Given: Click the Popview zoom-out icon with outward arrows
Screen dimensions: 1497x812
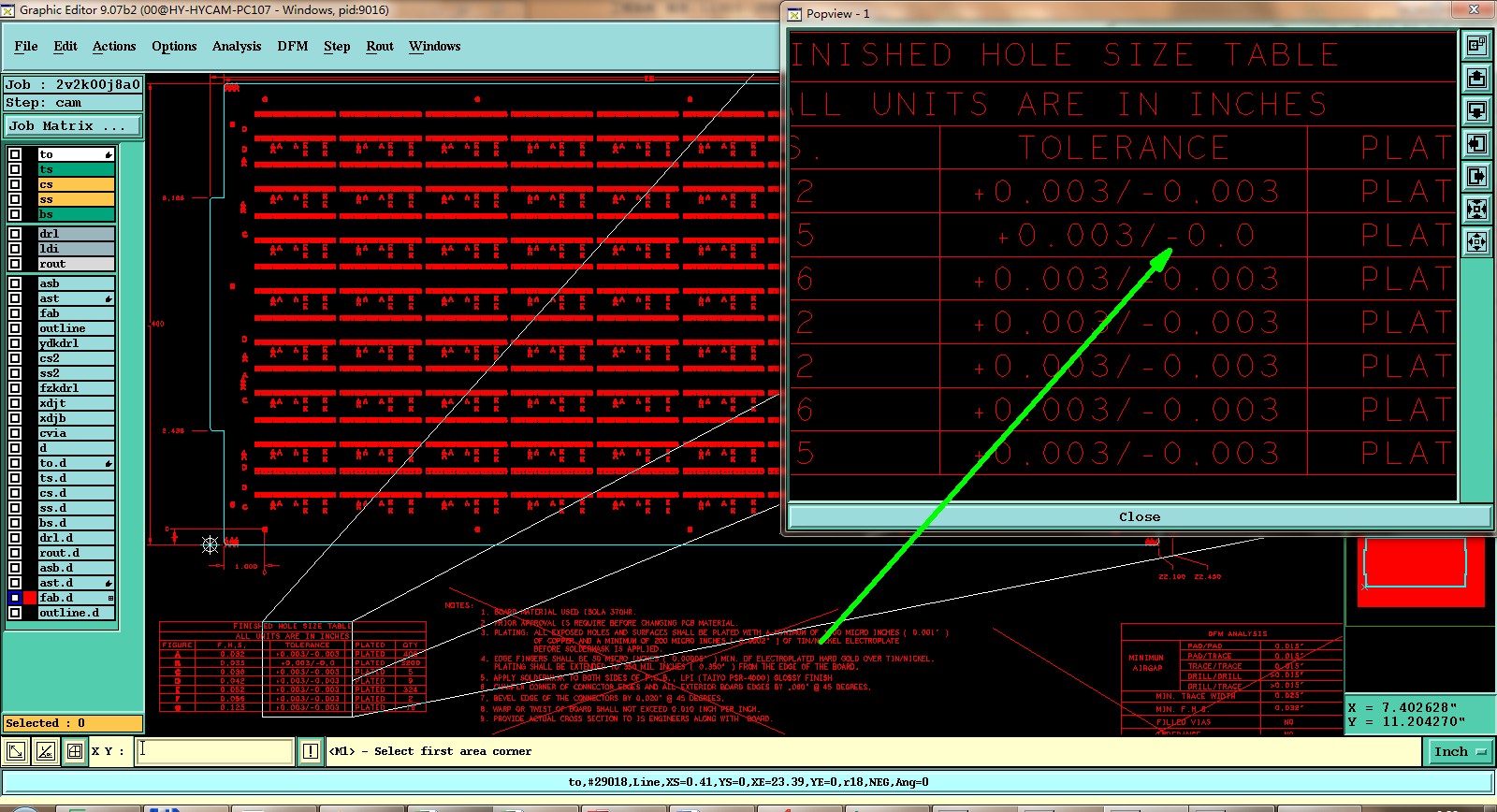Looking at the screenshot, I should pyautogui.click(x=1476, y=241).
